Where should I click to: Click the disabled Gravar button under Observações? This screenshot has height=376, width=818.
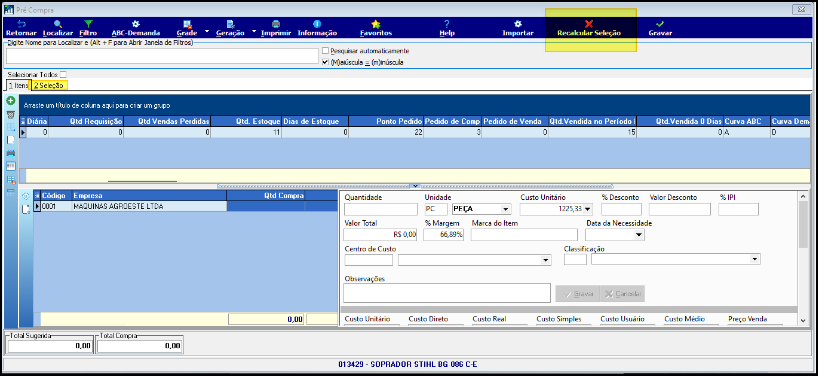[x=578, y=294]
